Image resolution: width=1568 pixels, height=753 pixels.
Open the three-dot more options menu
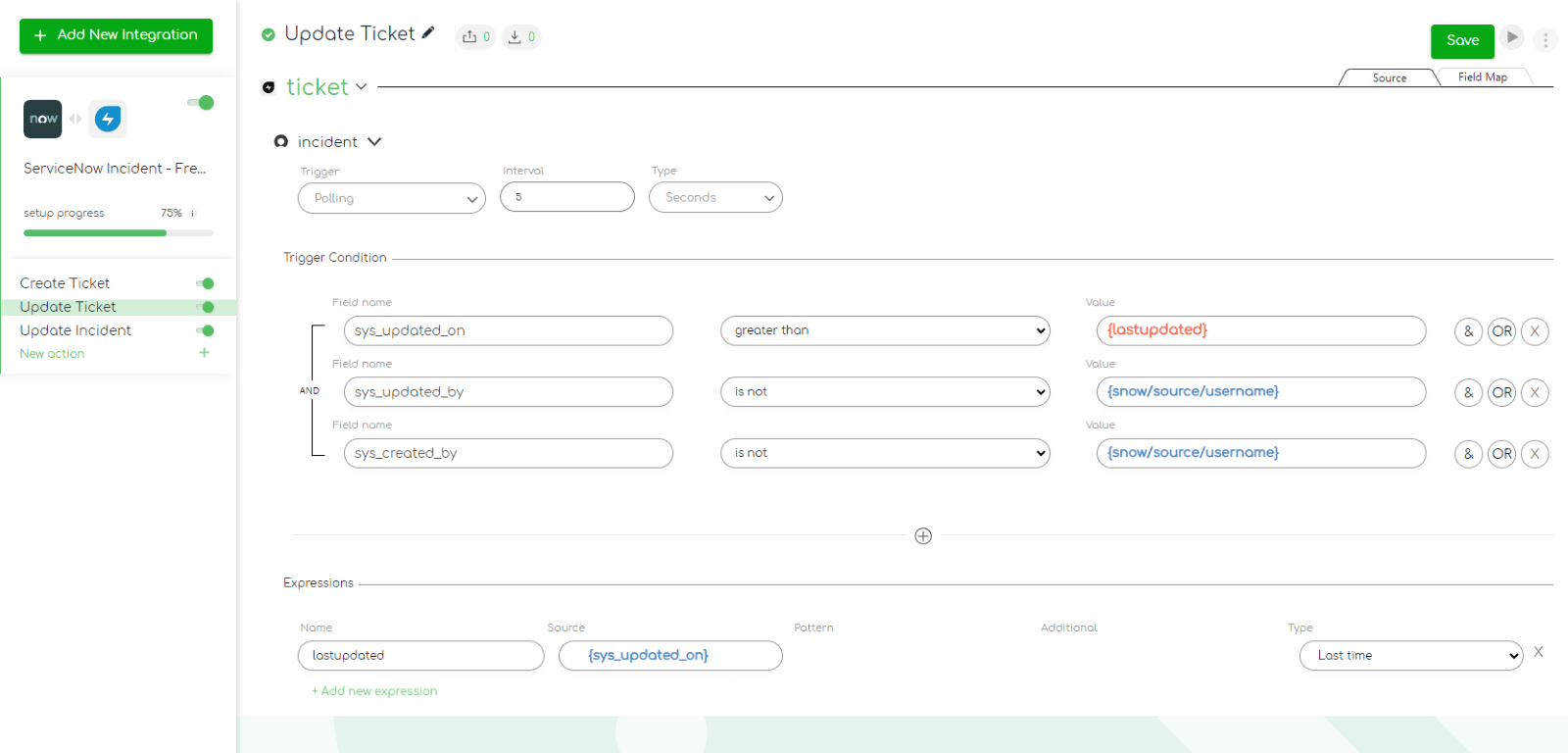point(1545,40)
